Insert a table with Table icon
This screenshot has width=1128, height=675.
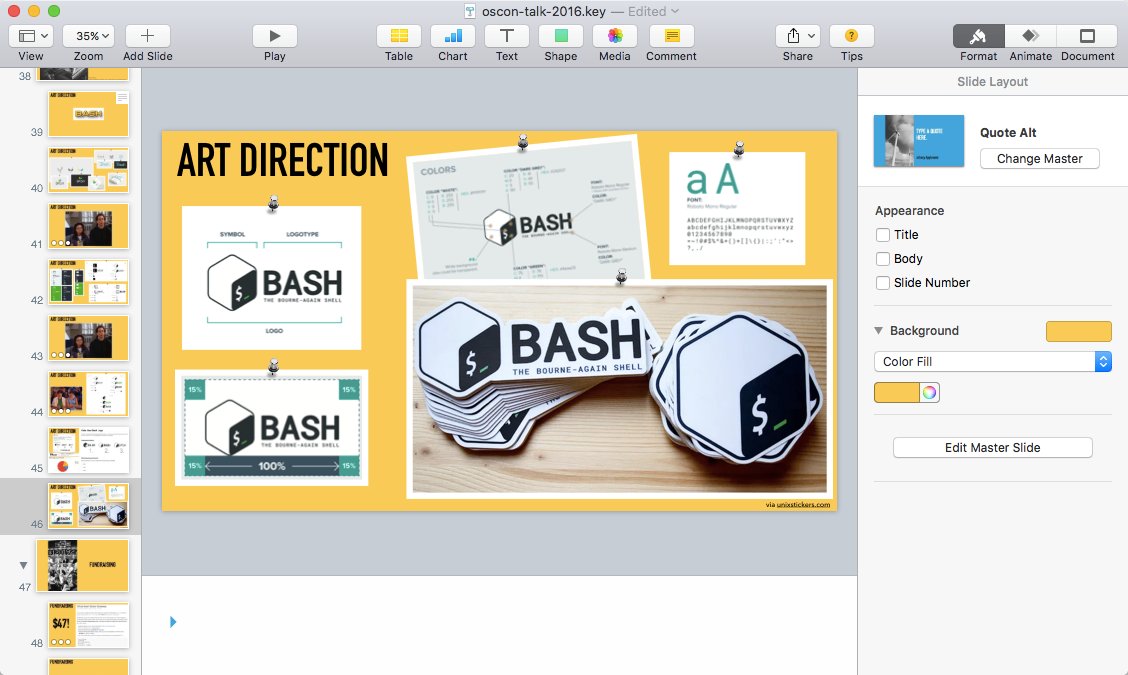click(x=399, y=36)
